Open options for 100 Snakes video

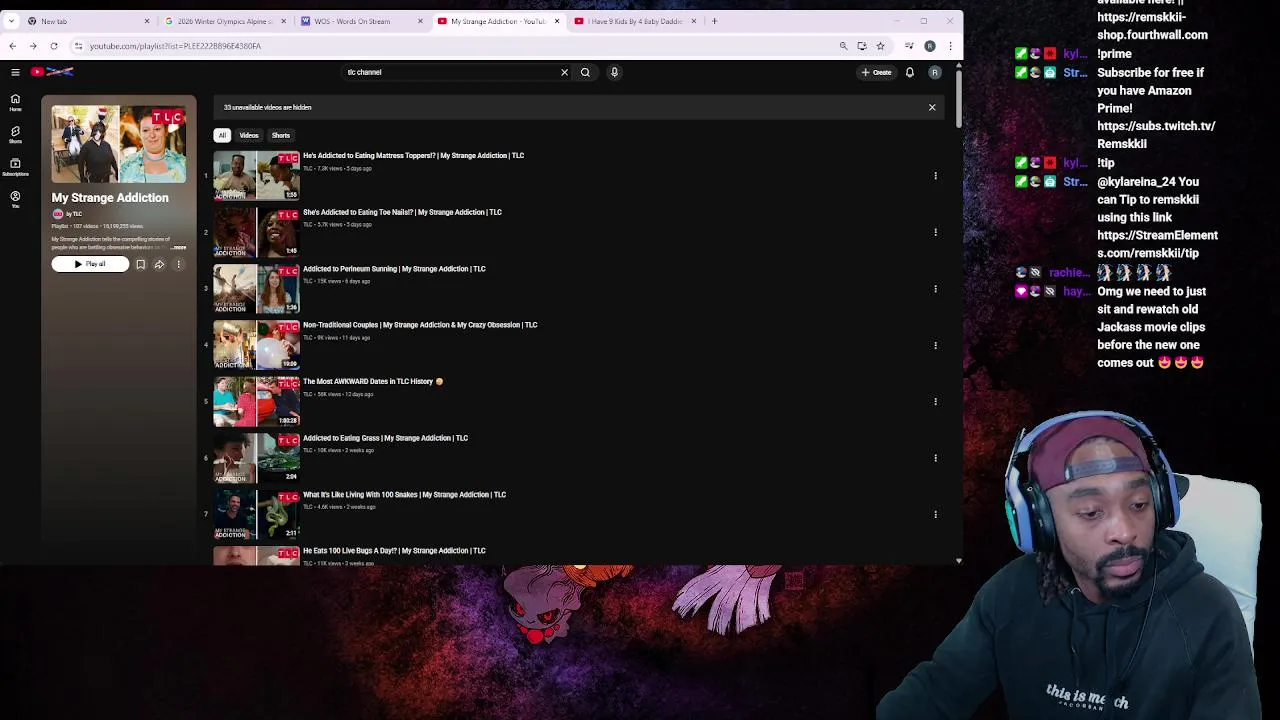(x=936, y=515)
